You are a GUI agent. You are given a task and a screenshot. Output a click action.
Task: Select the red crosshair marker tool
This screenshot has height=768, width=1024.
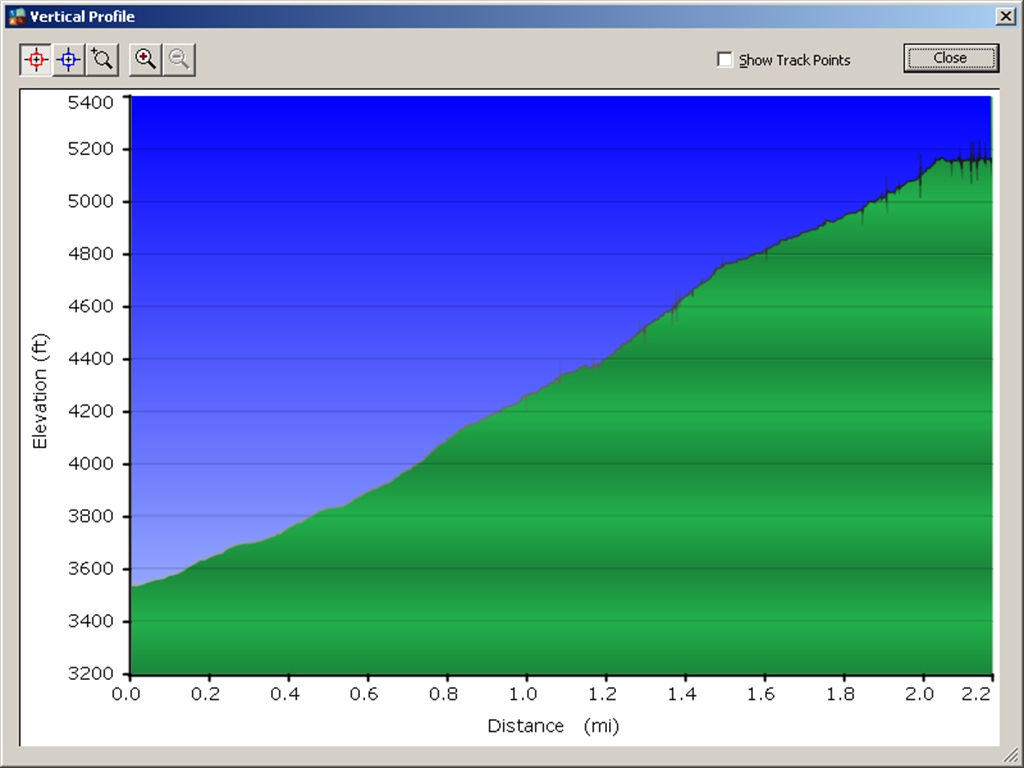point(37,60)
